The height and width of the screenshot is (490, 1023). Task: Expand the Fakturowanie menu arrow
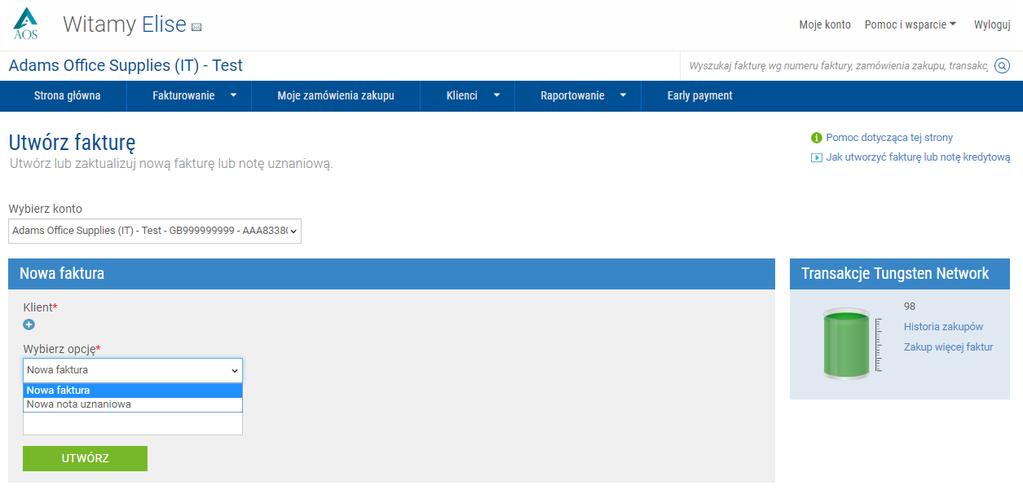tap(233, 95)
